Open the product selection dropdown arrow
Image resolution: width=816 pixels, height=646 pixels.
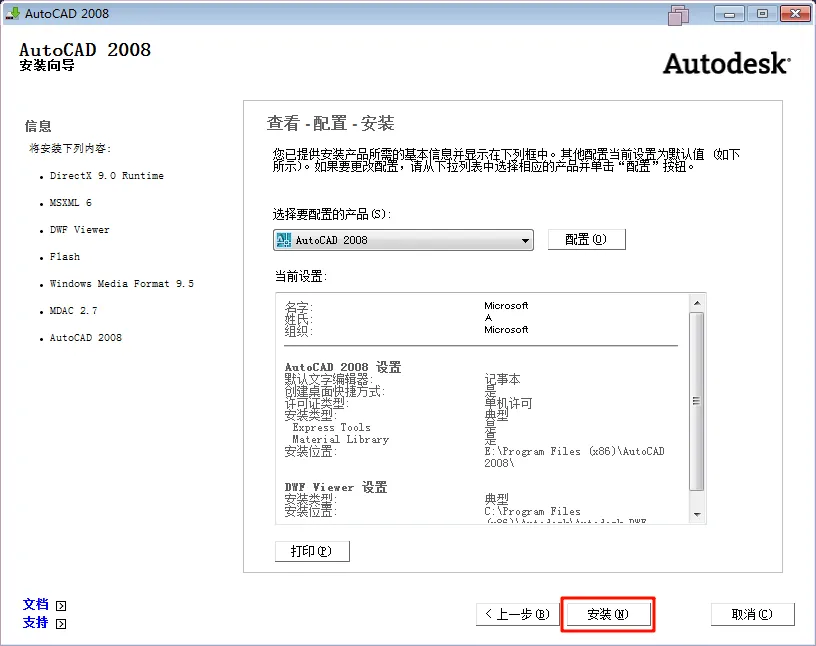525,240
